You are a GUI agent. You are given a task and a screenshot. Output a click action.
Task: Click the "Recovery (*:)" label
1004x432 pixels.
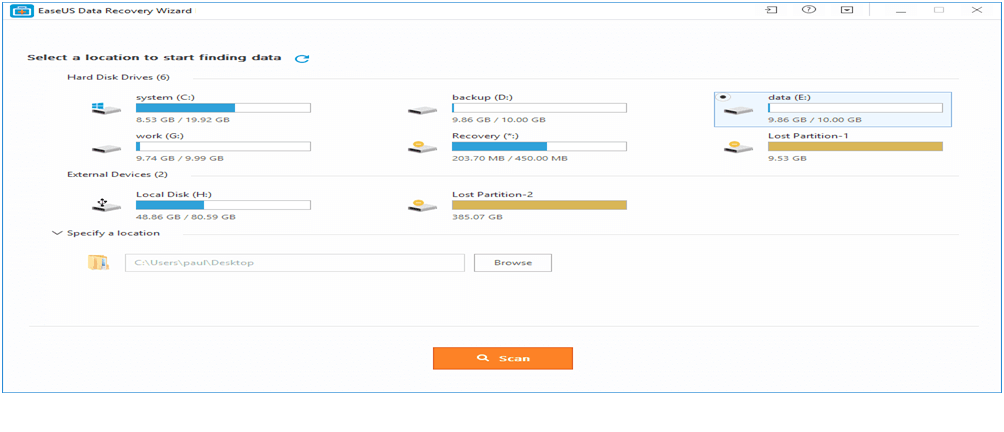pos(485,136)
